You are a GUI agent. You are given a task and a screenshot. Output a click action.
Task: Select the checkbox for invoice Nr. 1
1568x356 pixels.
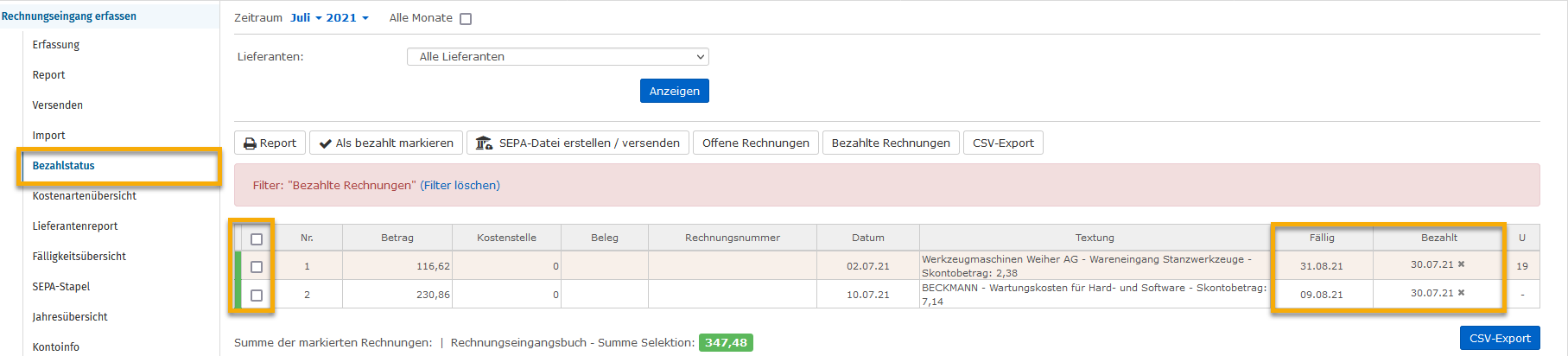(257, 266)
